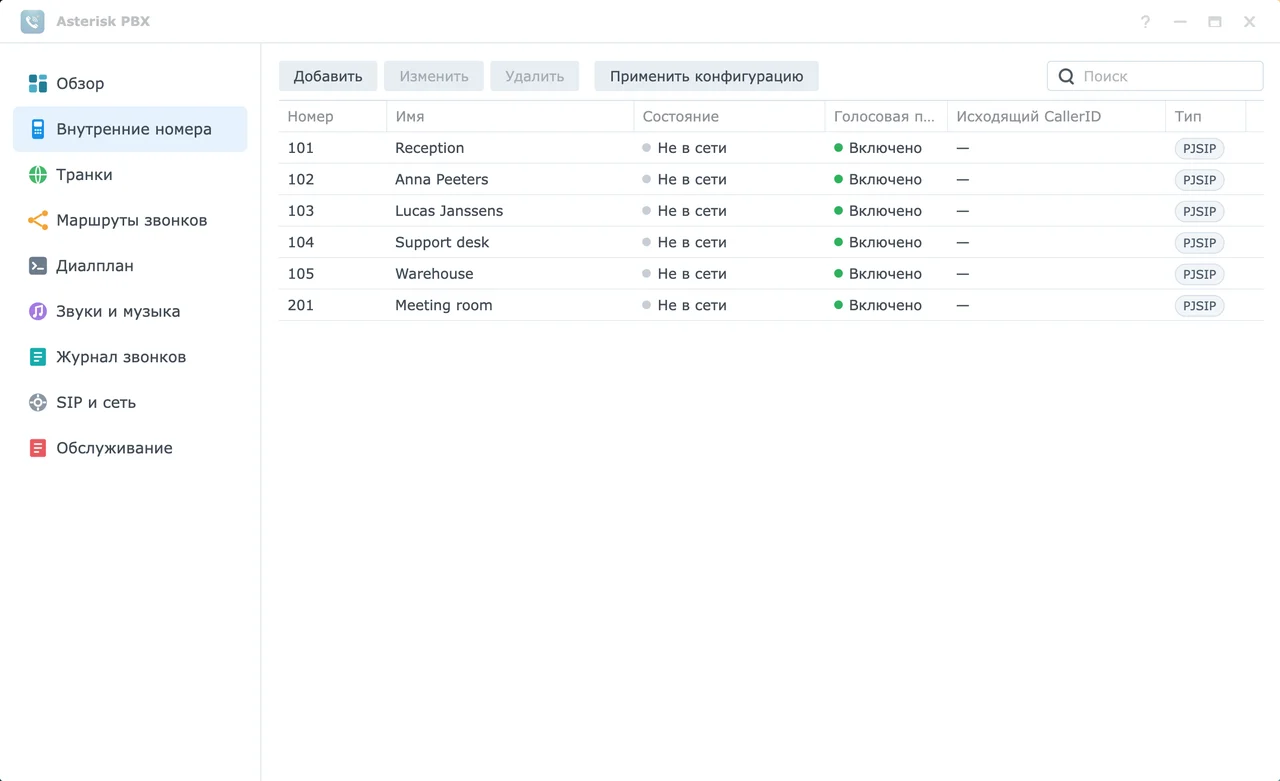
Task: Click the Внутренние номера phone icon
Action: tap(38, 129)
